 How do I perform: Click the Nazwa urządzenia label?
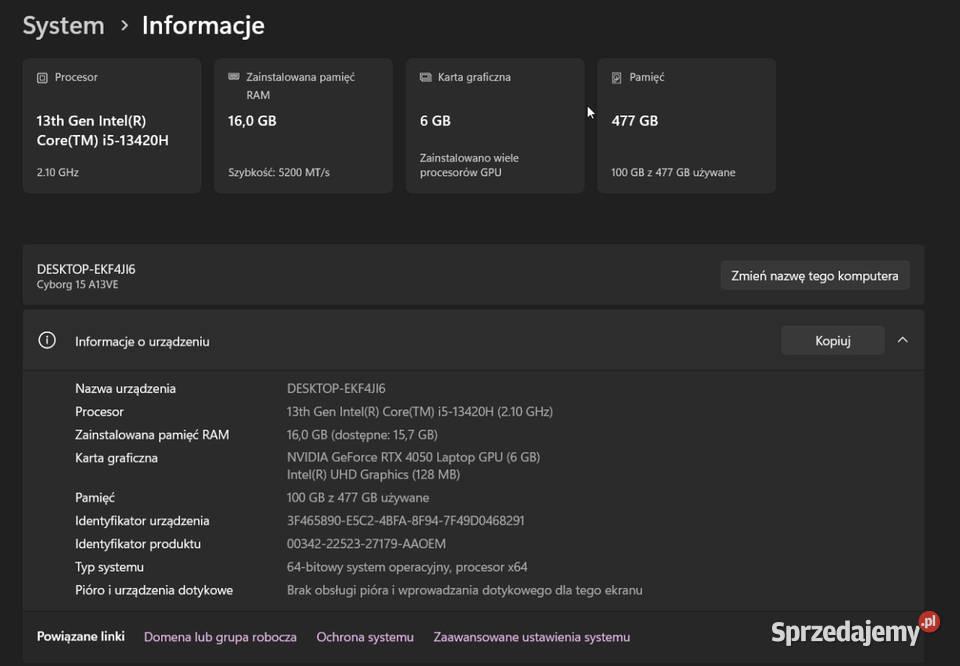126,388
